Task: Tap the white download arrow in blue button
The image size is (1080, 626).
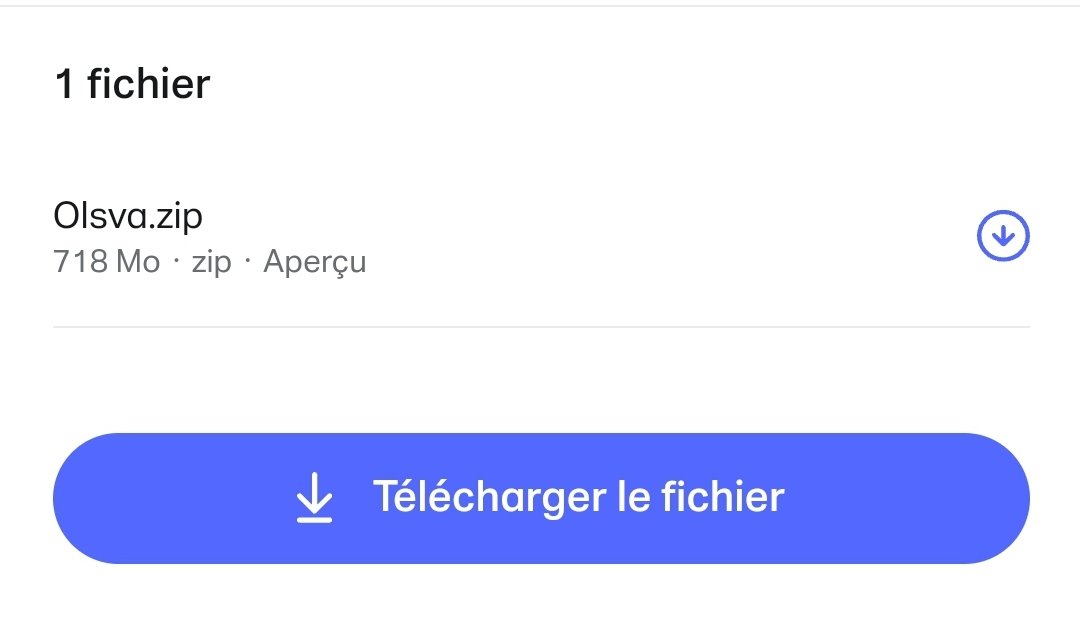Action: point(315,497)
